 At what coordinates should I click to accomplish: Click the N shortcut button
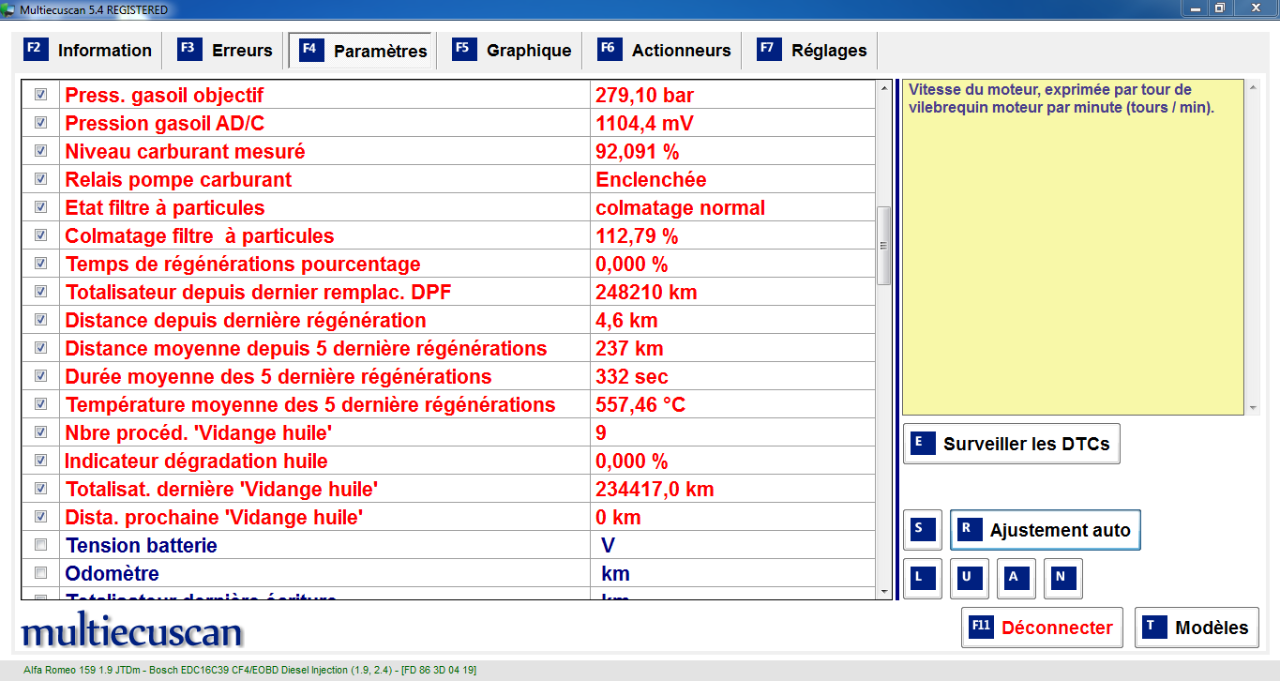tap(1063, 578)
